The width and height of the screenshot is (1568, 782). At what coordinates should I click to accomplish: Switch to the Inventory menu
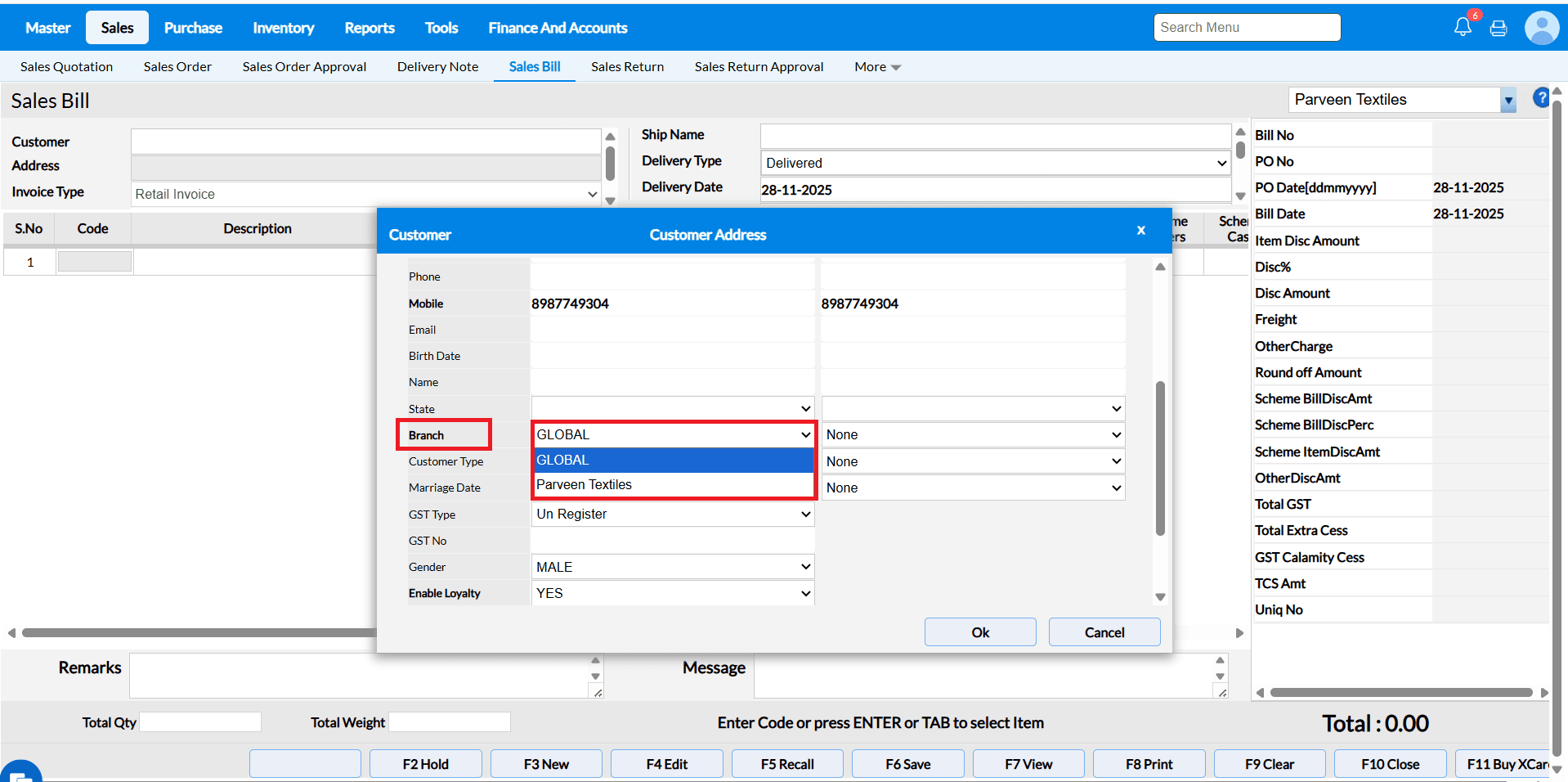(x=283, y=28)
